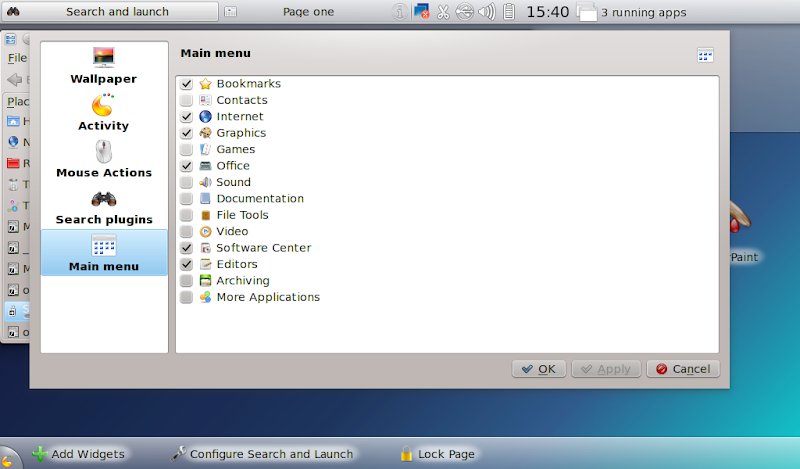Open the running apps list
Viewport: 800px width, 469px height.
click(634, 12)
